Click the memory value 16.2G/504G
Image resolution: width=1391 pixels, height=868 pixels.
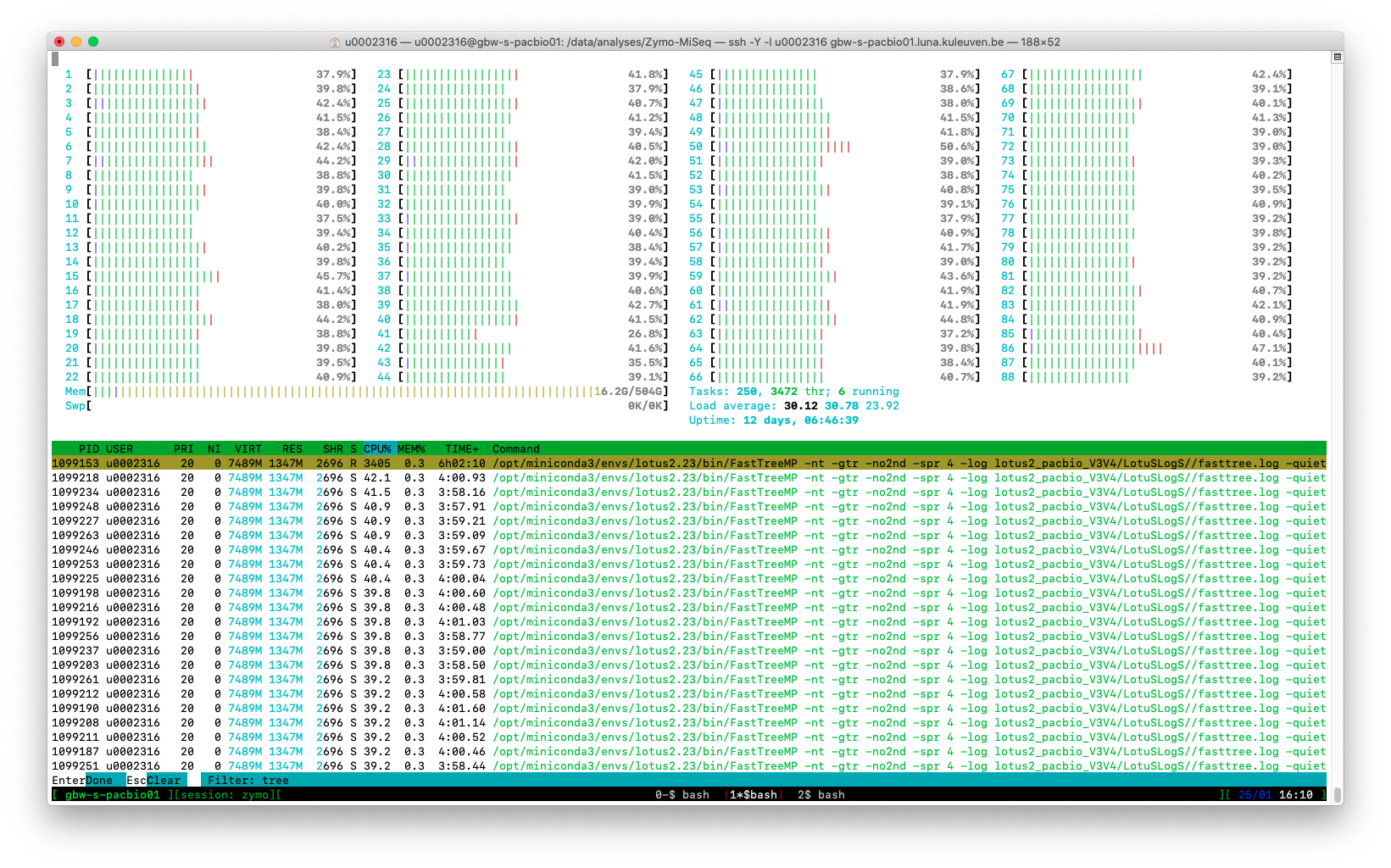coord(628,392)
